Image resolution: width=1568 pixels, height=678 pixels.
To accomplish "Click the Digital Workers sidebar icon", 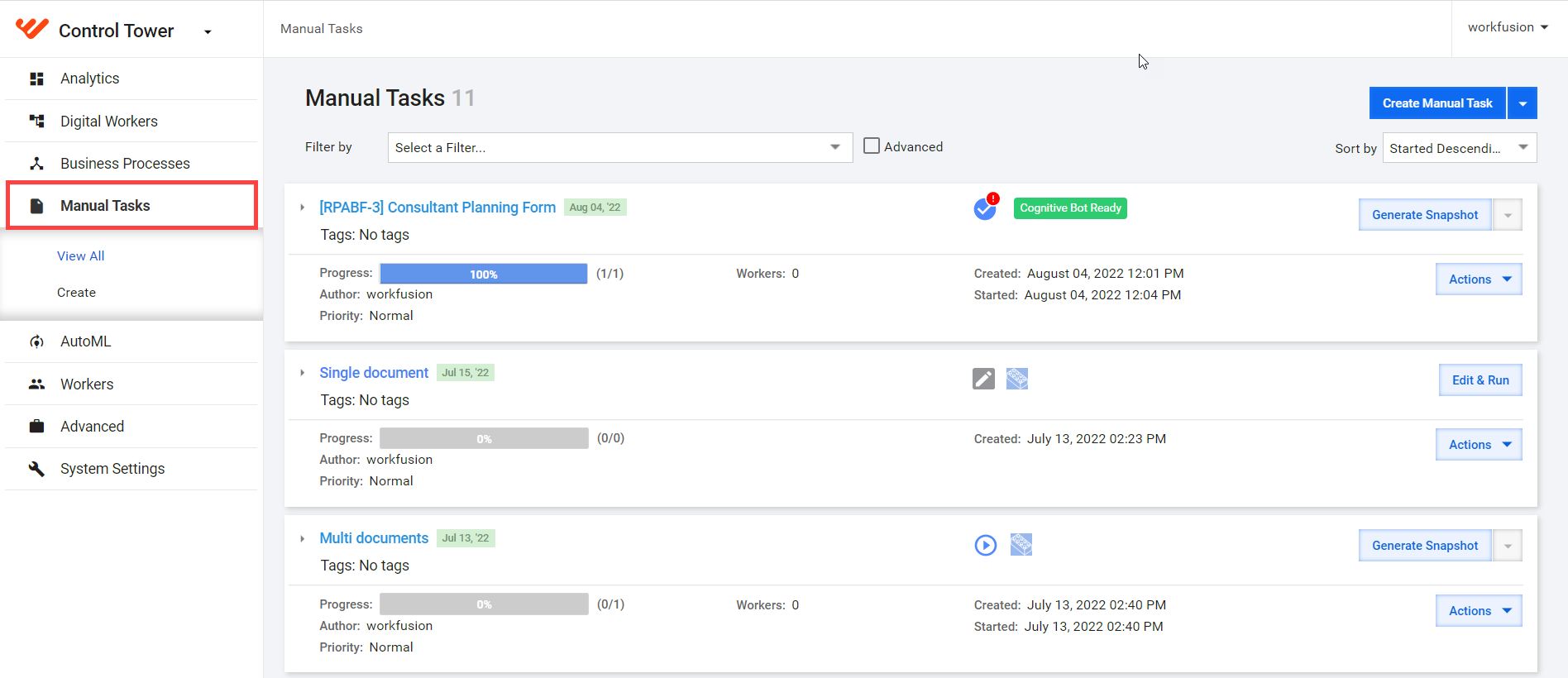I will [x=36, y=122].
